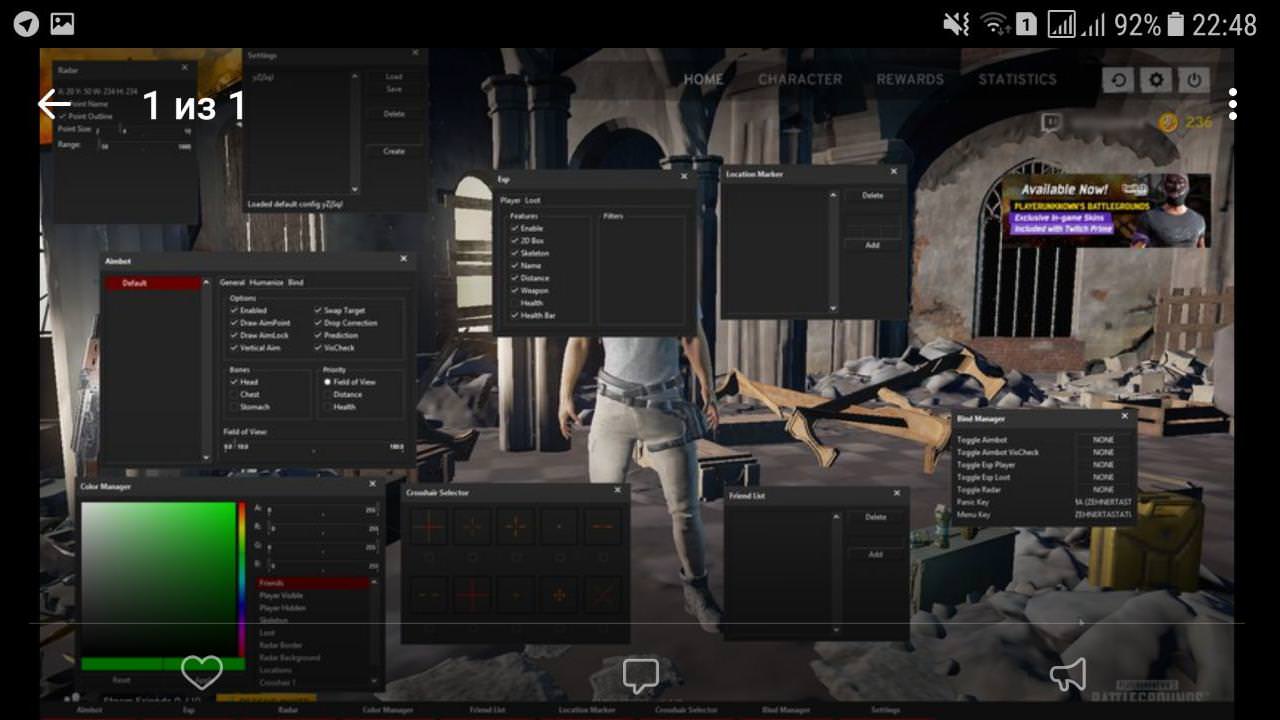1280x720 pixels.
Task: Click Crosshair Selector in the bottom bar
Action: pos(686,710)
